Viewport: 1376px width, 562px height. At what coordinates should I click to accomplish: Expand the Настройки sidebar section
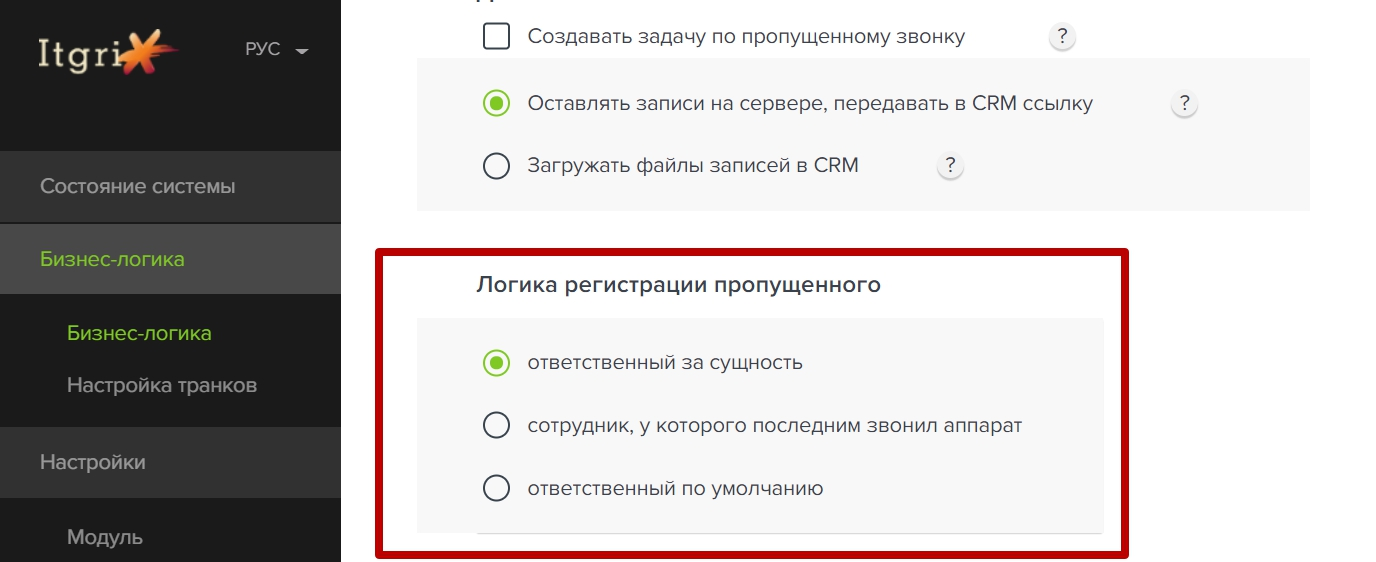pos(170,463)
